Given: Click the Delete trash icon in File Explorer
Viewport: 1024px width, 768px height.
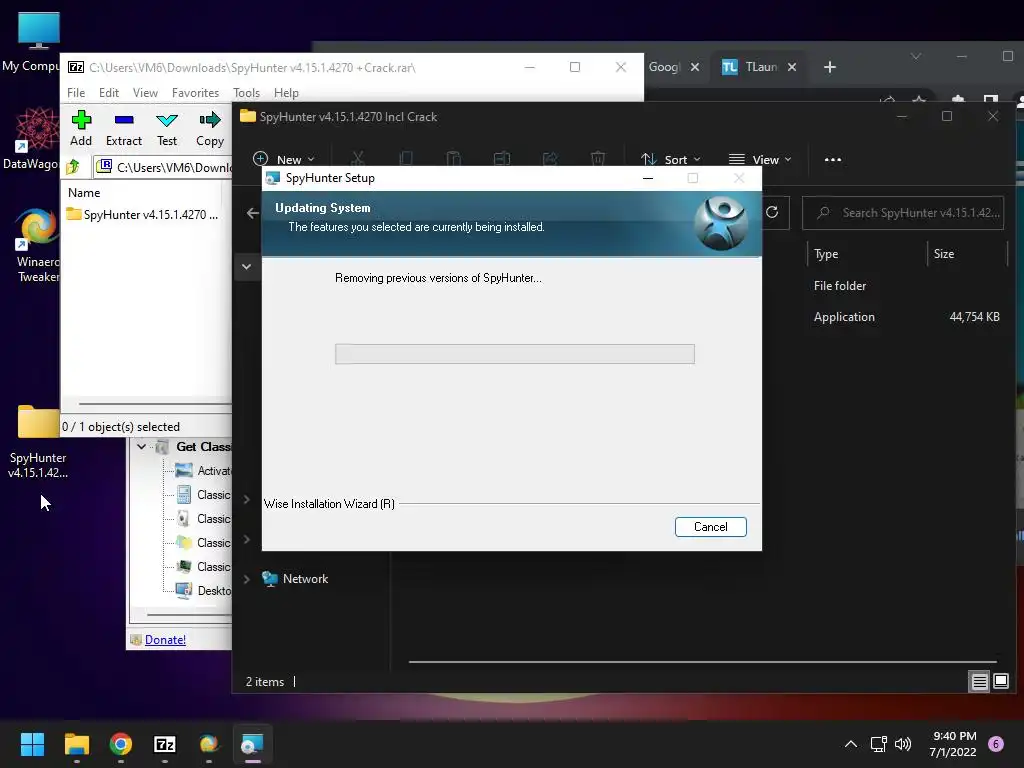Looking at the screenshot, I should pos(598,159).
